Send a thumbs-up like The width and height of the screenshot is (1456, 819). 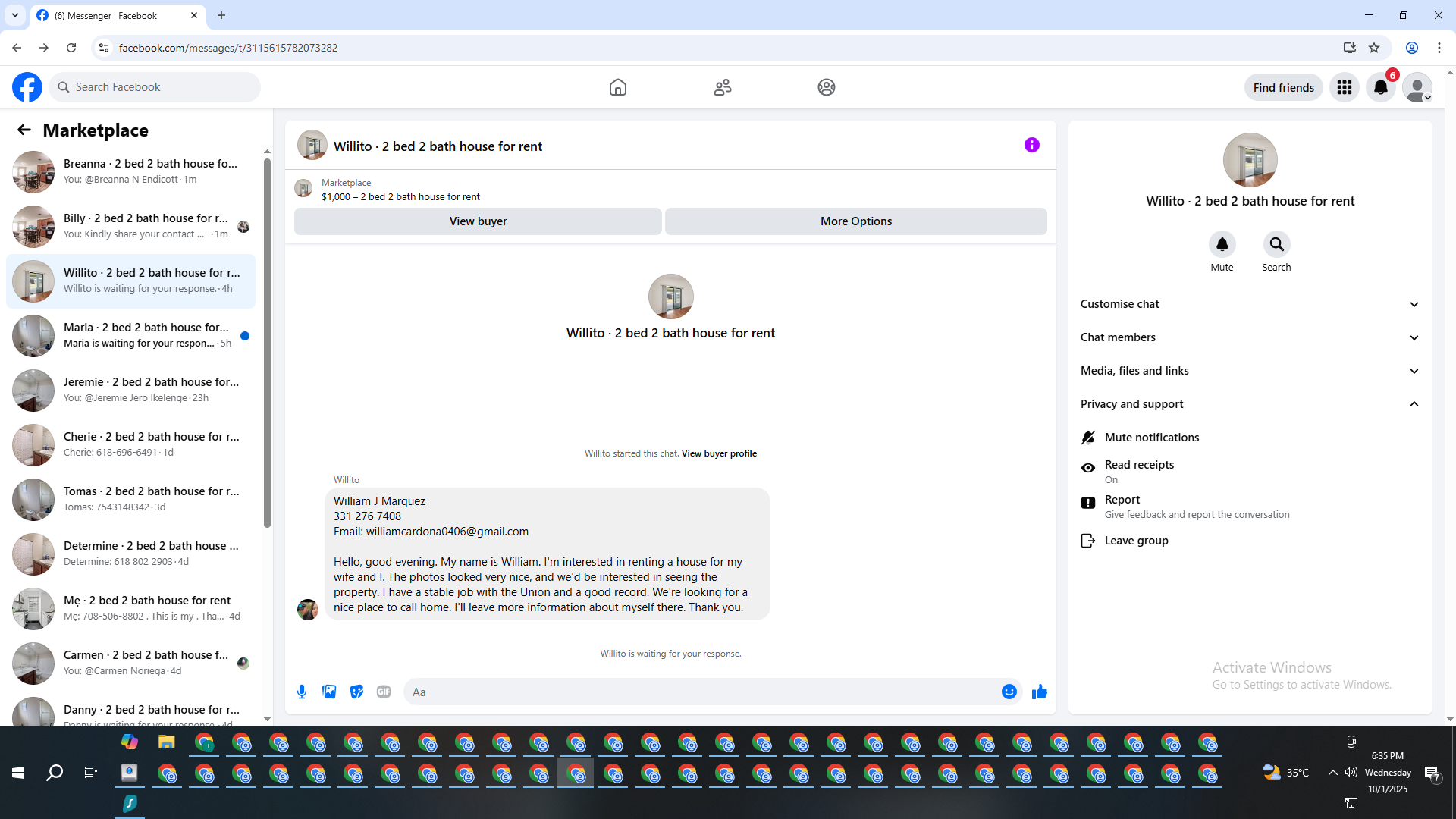click(x=1040, y=692)
